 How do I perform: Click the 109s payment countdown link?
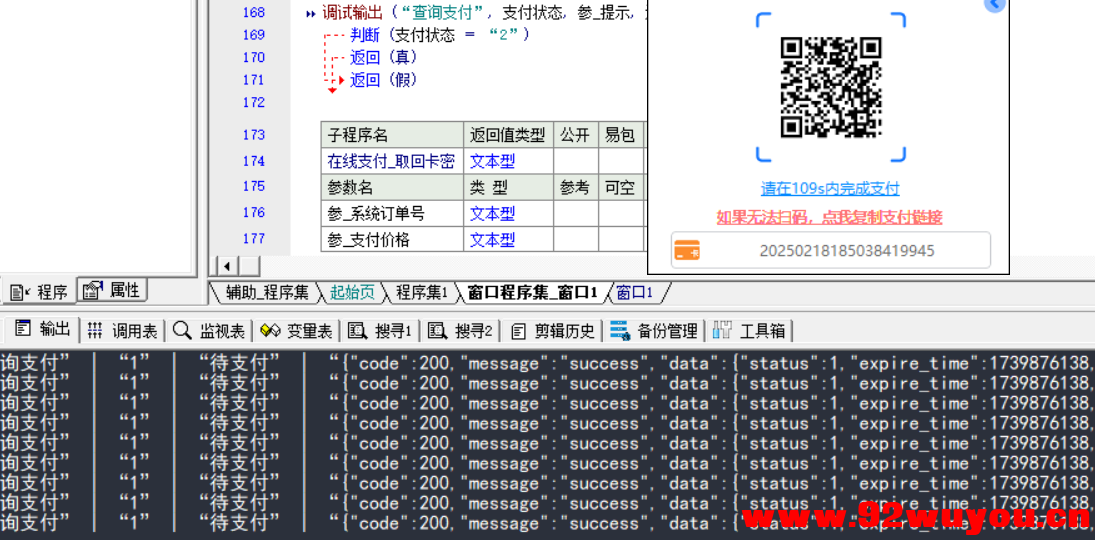829,188
